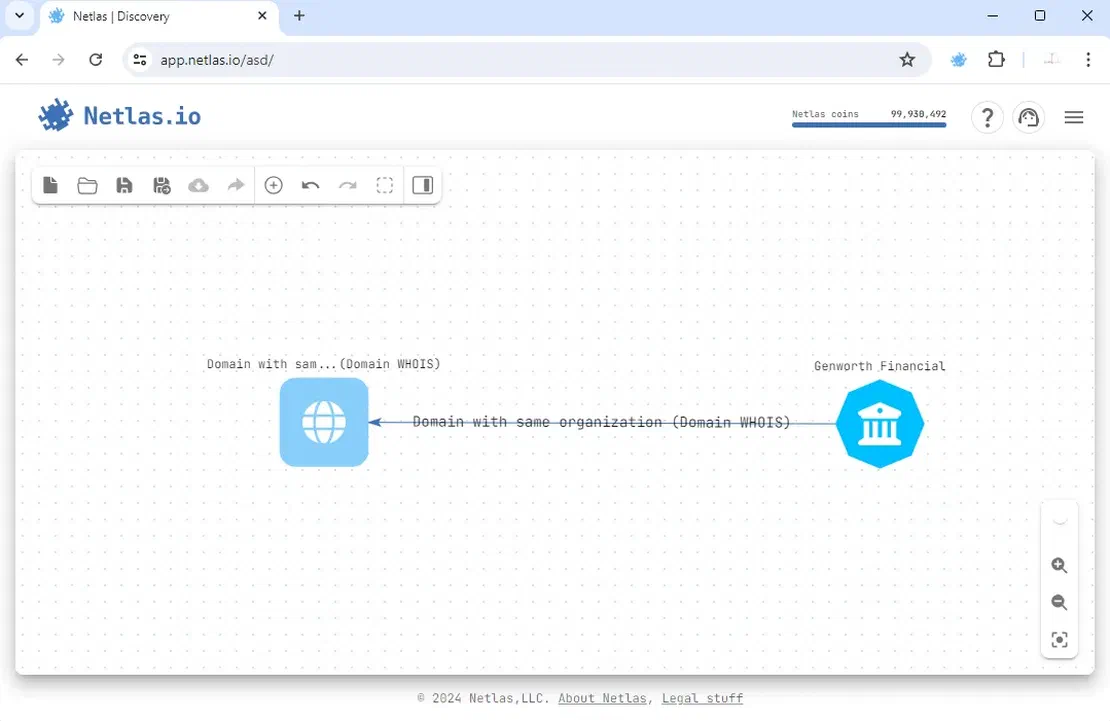Click the Netlas coins balance bar
Viewport: 1110px width, 721px height.
point(869,118)
